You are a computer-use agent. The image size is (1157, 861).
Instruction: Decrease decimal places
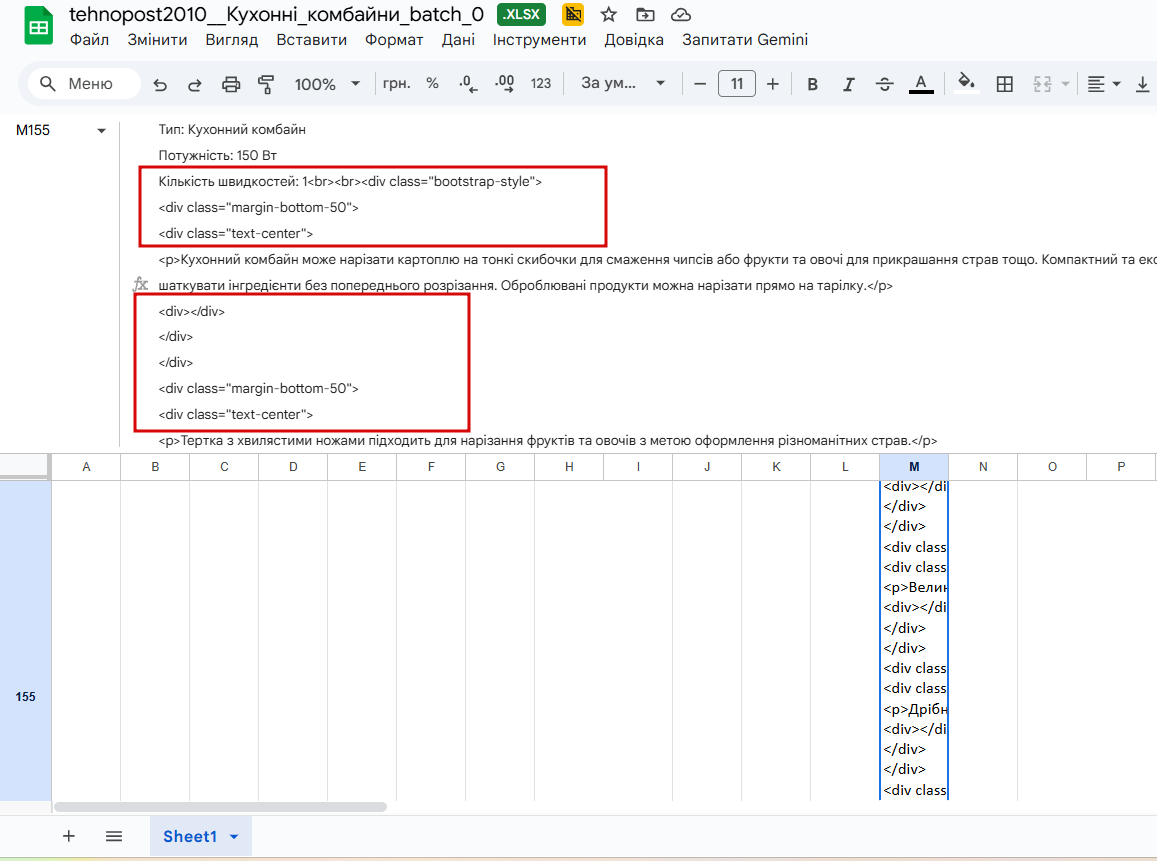coord(468,83)
